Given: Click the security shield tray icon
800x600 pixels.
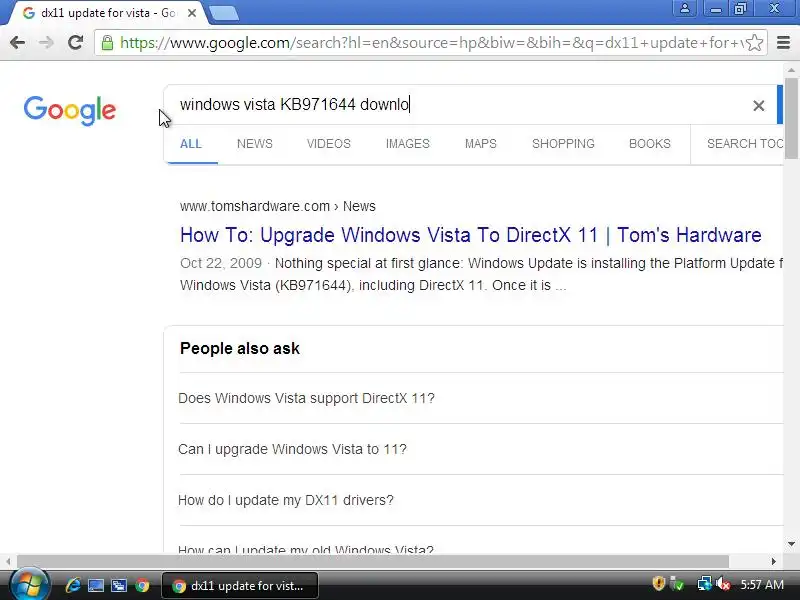Looking at the screenshot, I should pyautogui.click(x=658, y=584).
